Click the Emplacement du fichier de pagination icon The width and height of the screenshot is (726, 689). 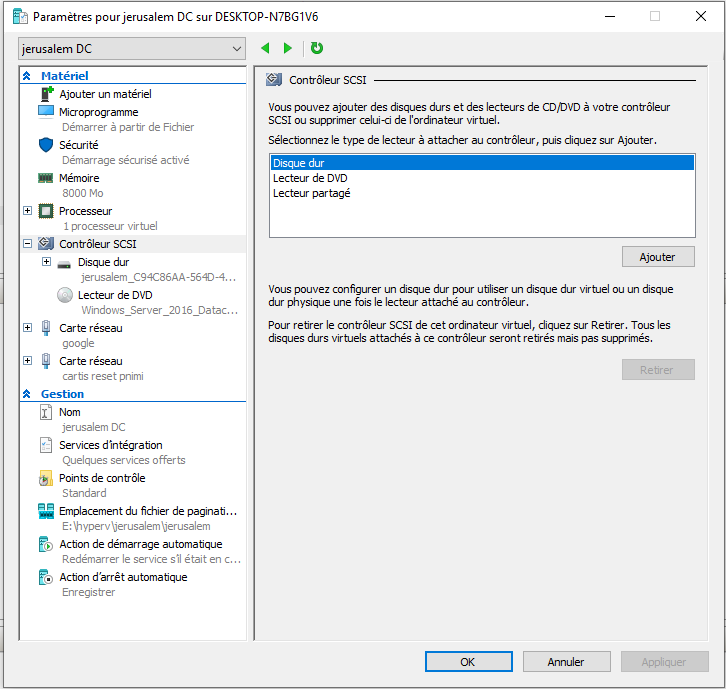coord(46,511)
